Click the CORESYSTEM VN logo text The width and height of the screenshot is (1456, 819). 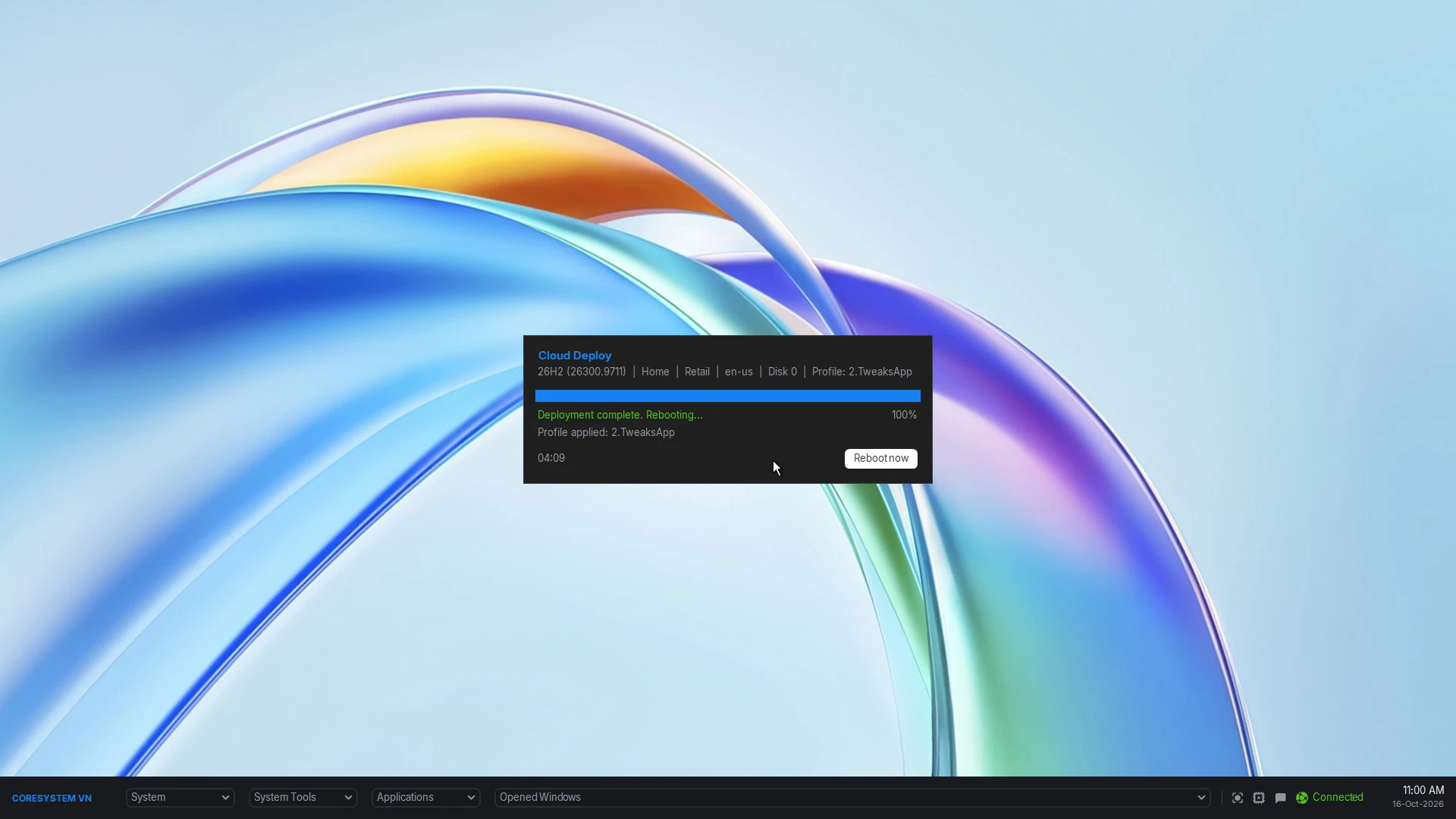coord(52,798)
